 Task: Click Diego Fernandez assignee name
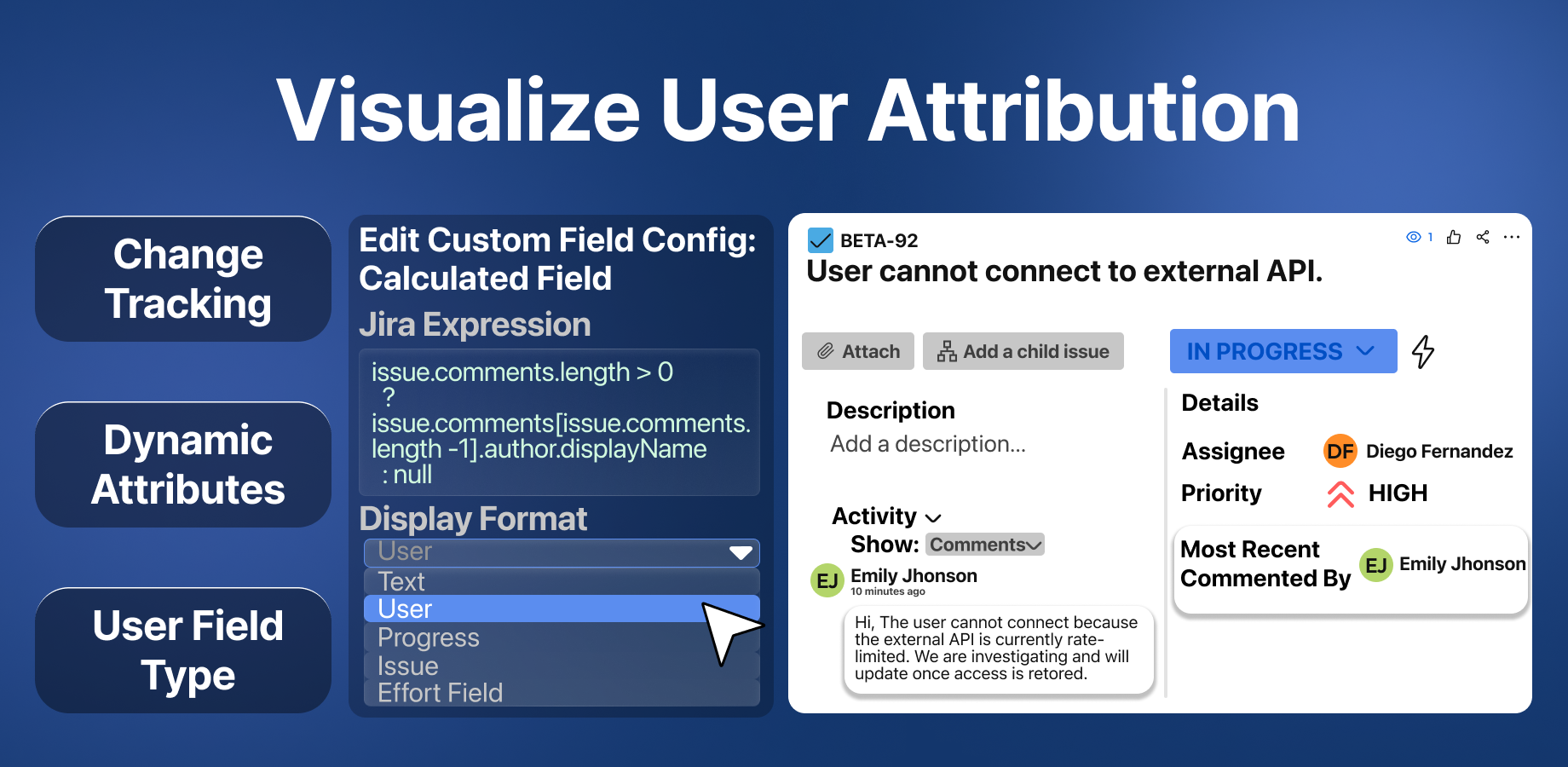1439,452
